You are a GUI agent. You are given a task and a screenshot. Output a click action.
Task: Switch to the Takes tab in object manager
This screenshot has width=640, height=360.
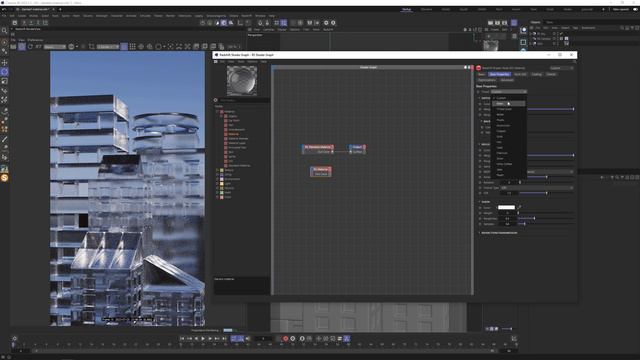click(550, 22)
